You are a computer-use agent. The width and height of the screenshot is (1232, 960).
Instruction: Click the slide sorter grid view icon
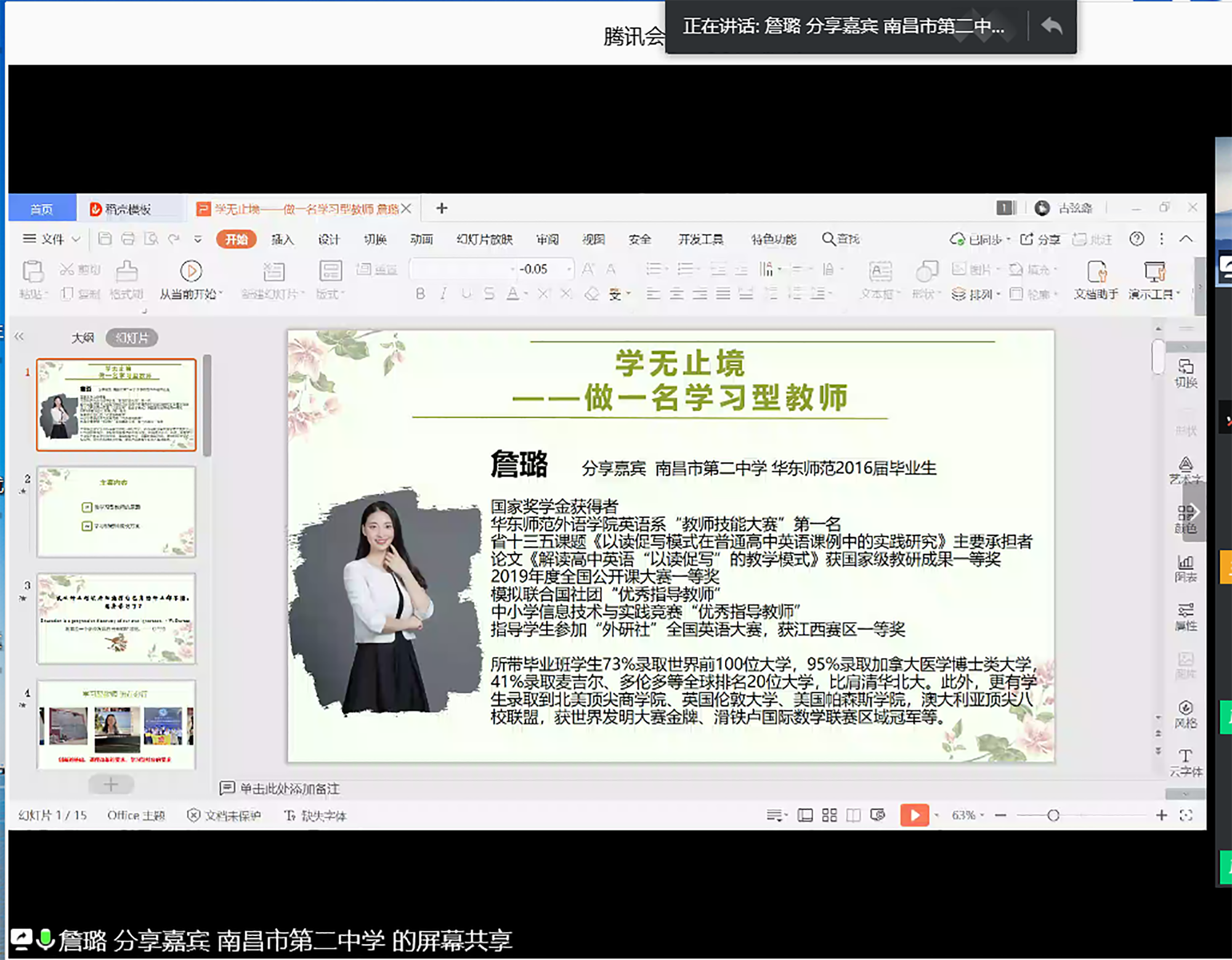(829, 816)
